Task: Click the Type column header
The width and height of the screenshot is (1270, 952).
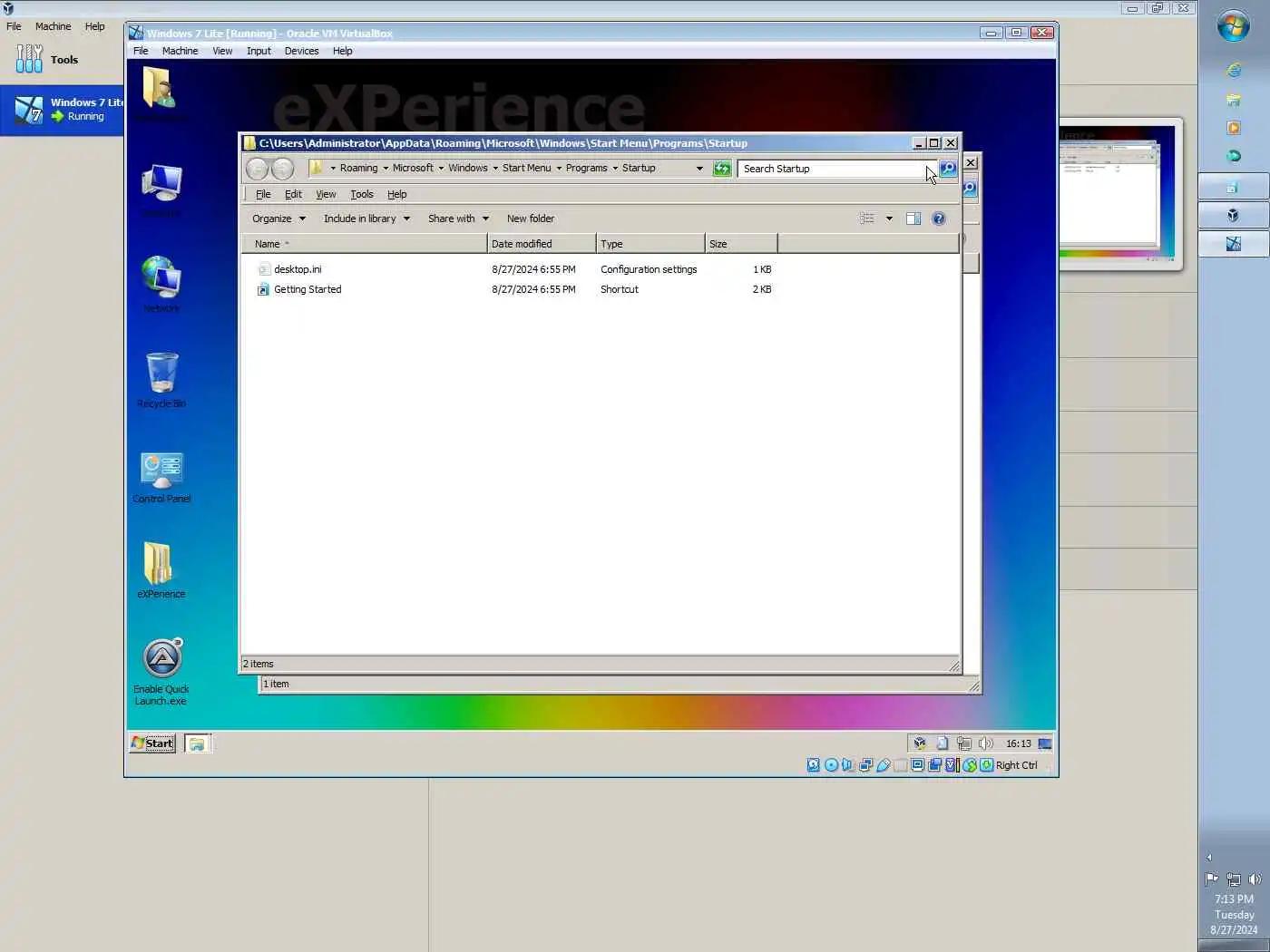Action: 650,244
